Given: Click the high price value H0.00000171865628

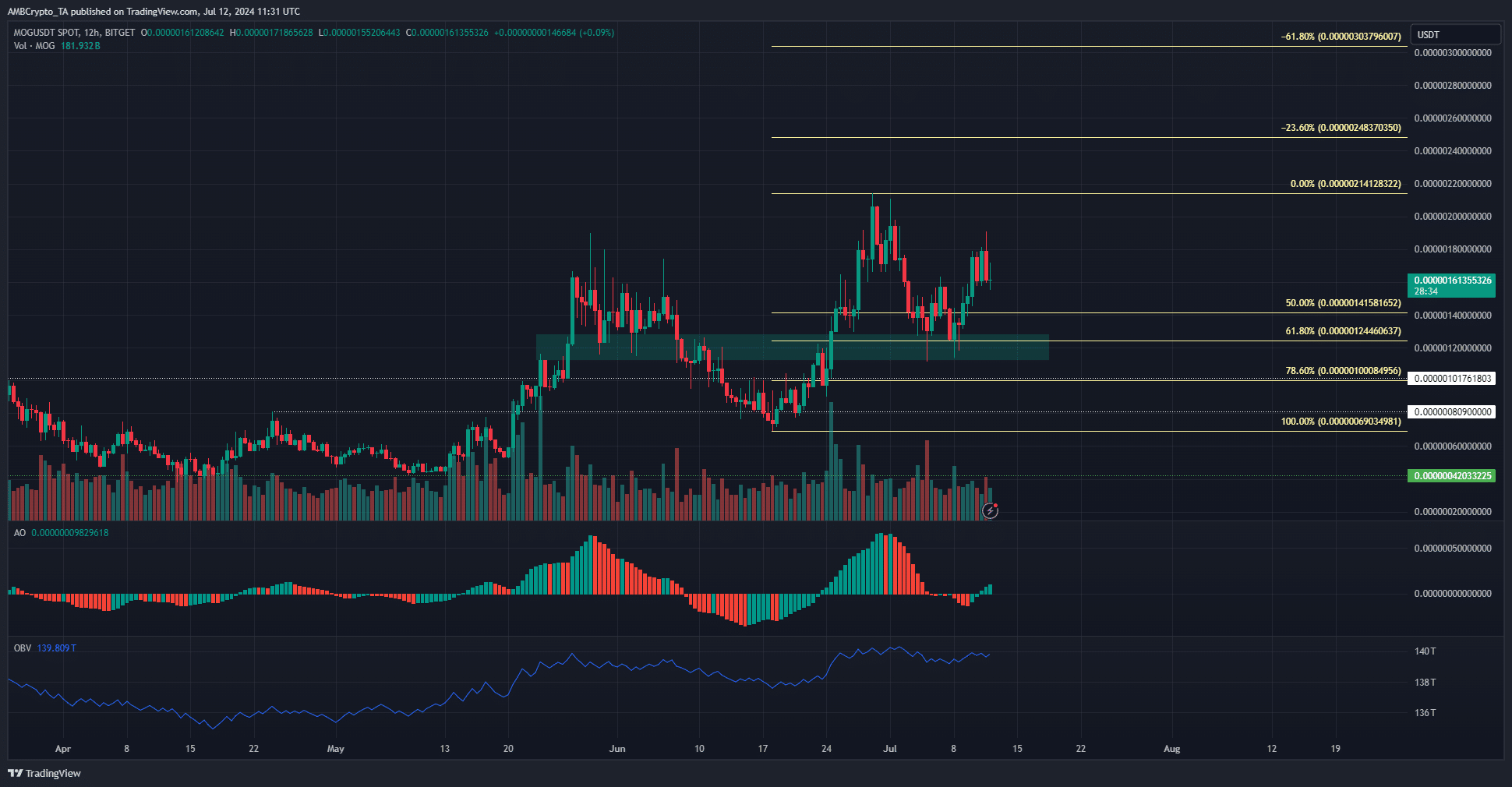Looking at the screenshot, I should (x=271, y=33).
